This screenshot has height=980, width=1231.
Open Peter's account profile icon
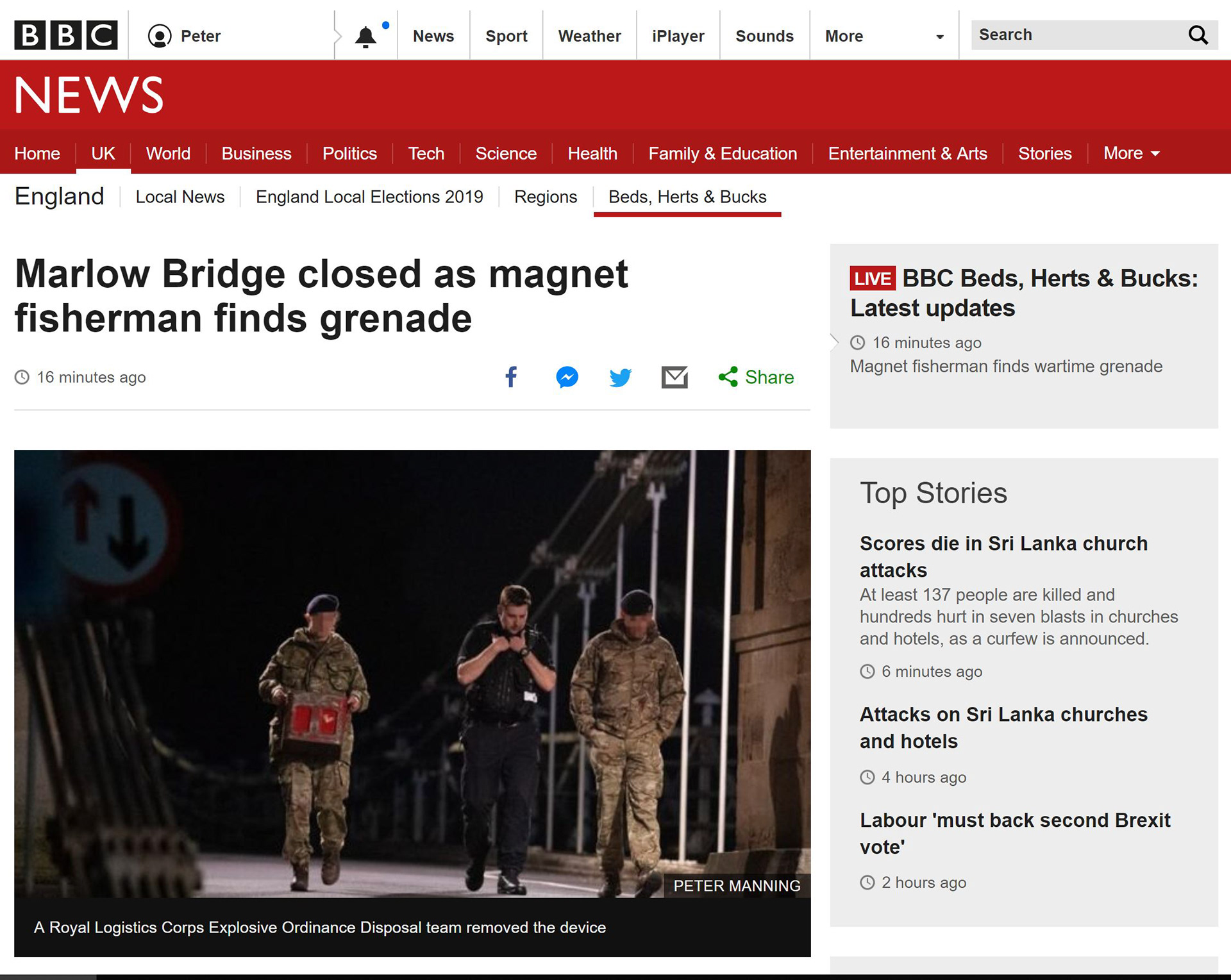160,36
